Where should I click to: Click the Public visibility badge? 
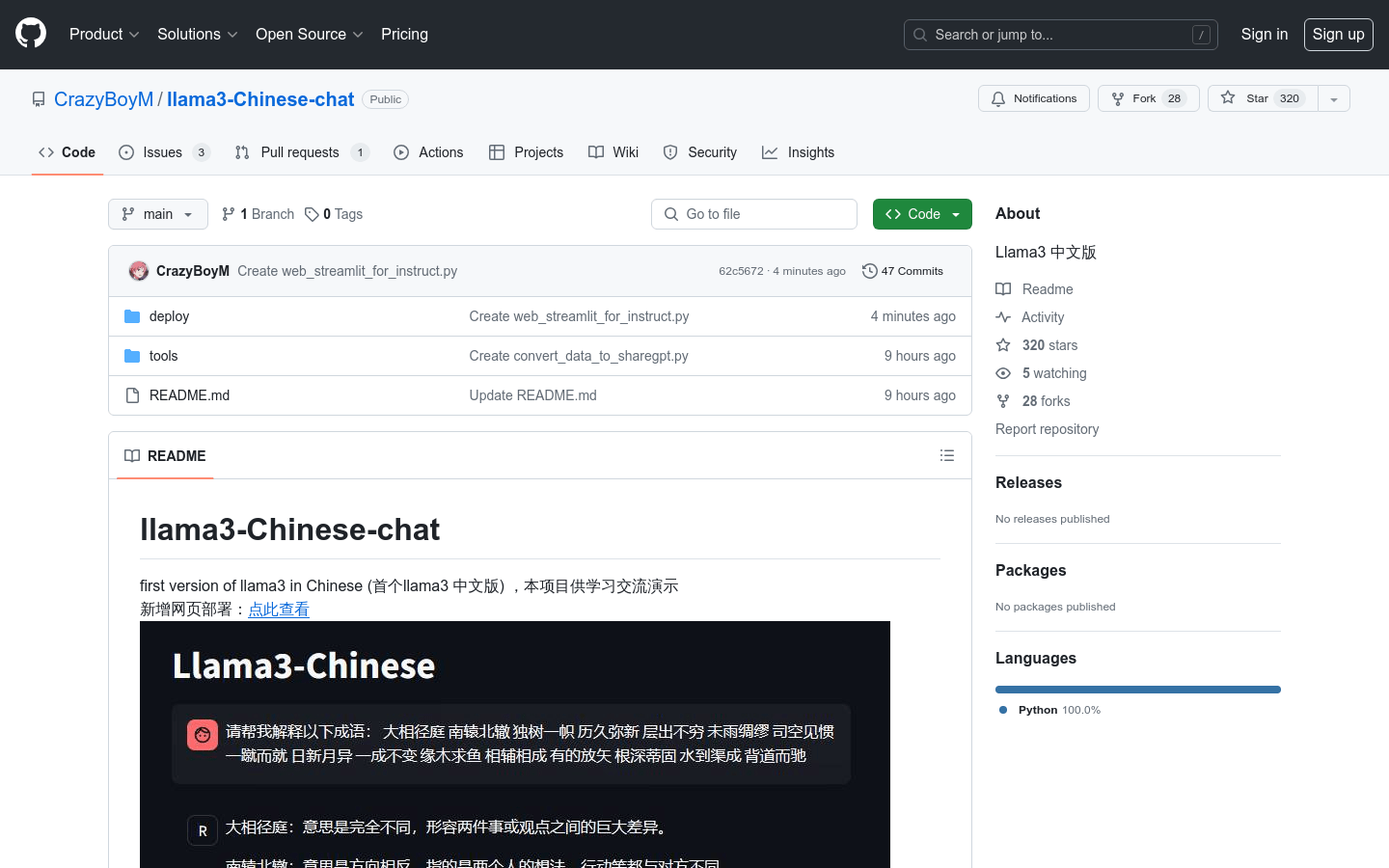[386, 99]
